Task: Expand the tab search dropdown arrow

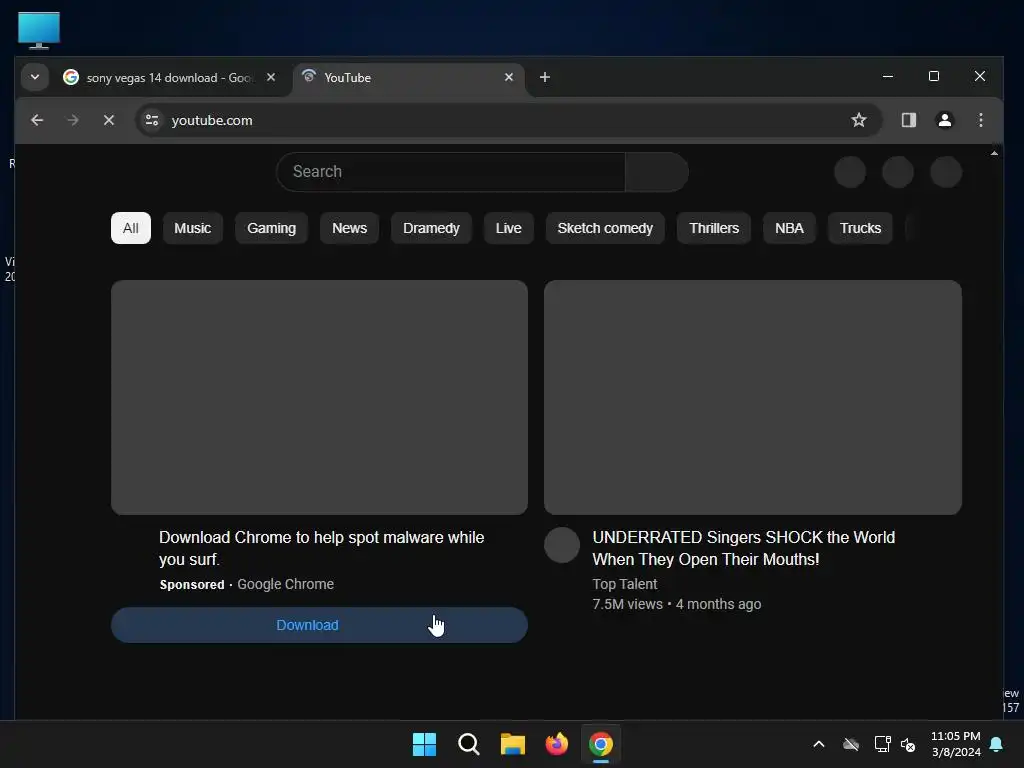Action: tap(35, 77)
